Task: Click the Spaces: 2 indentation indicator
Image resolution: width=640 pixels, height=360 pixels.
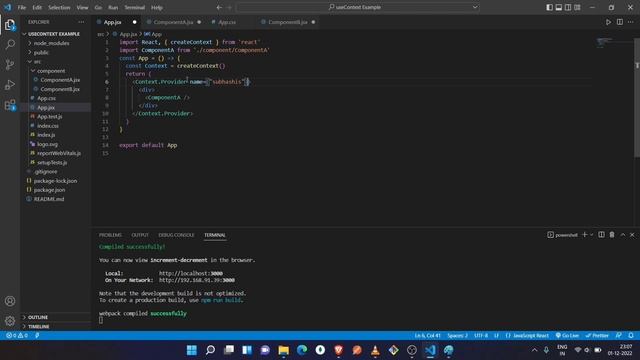Action: (457, 336)
